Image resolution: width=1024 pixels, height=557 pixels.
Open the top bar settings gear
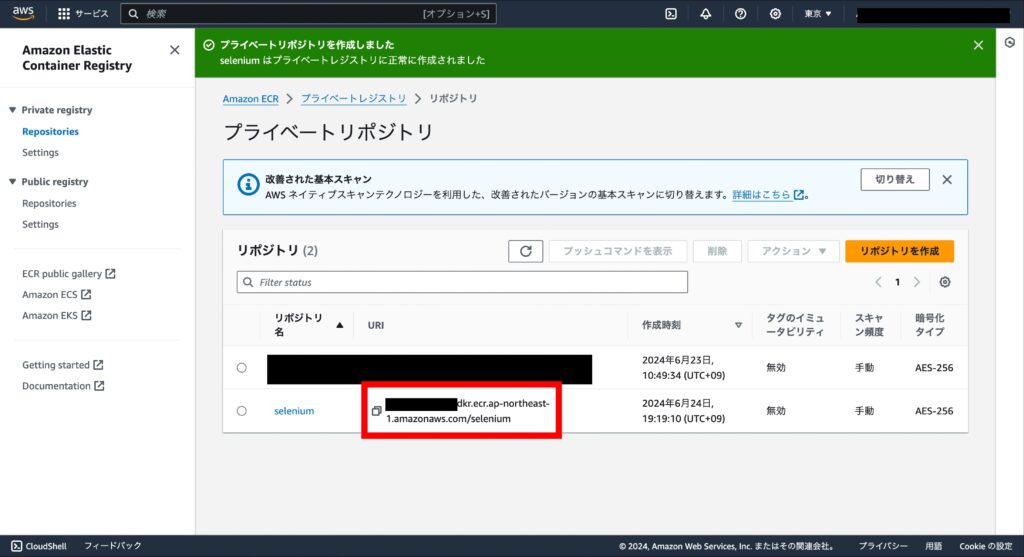[775, 14]
